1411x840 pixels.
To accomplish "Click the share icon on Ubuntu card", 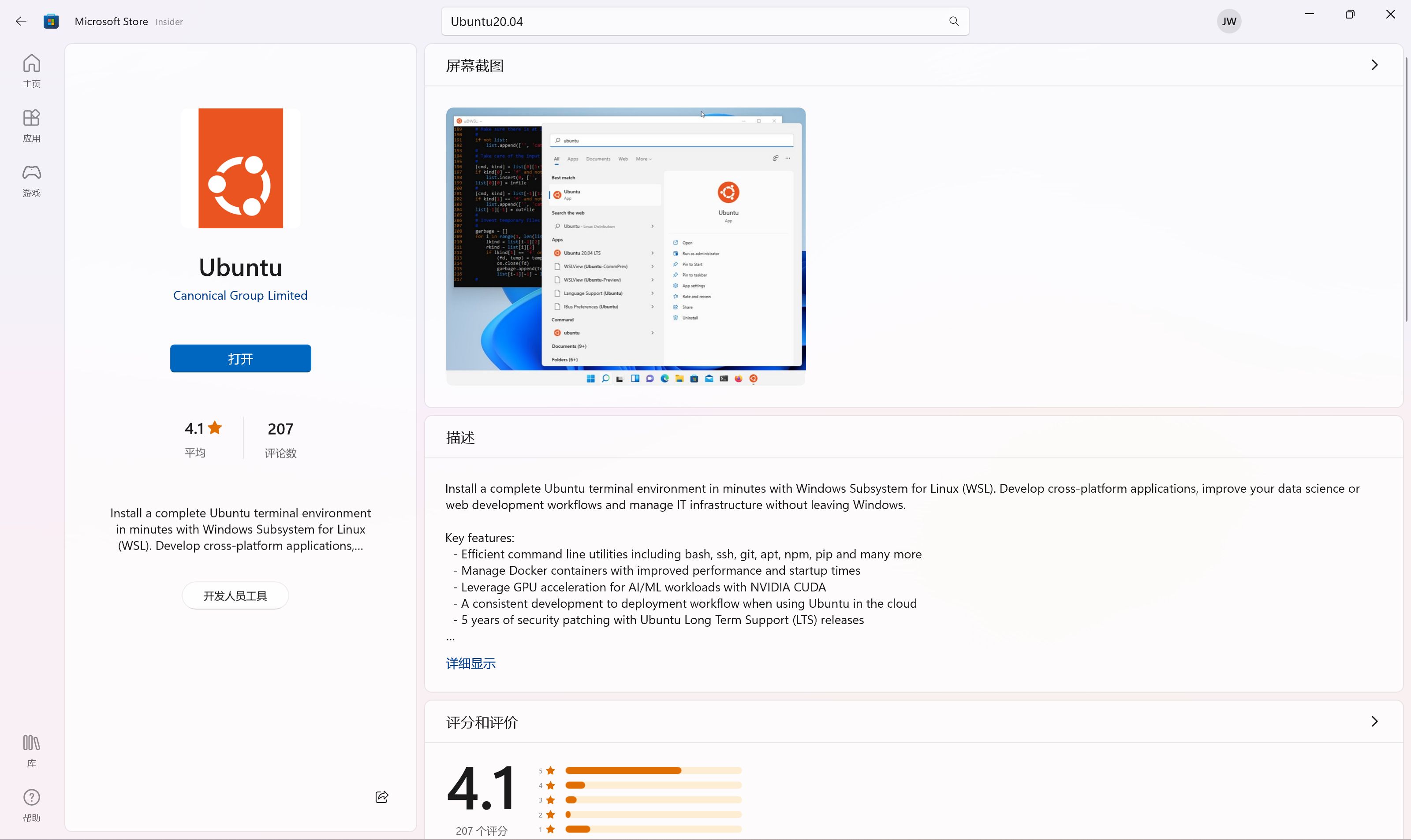I will coord(381,796).
